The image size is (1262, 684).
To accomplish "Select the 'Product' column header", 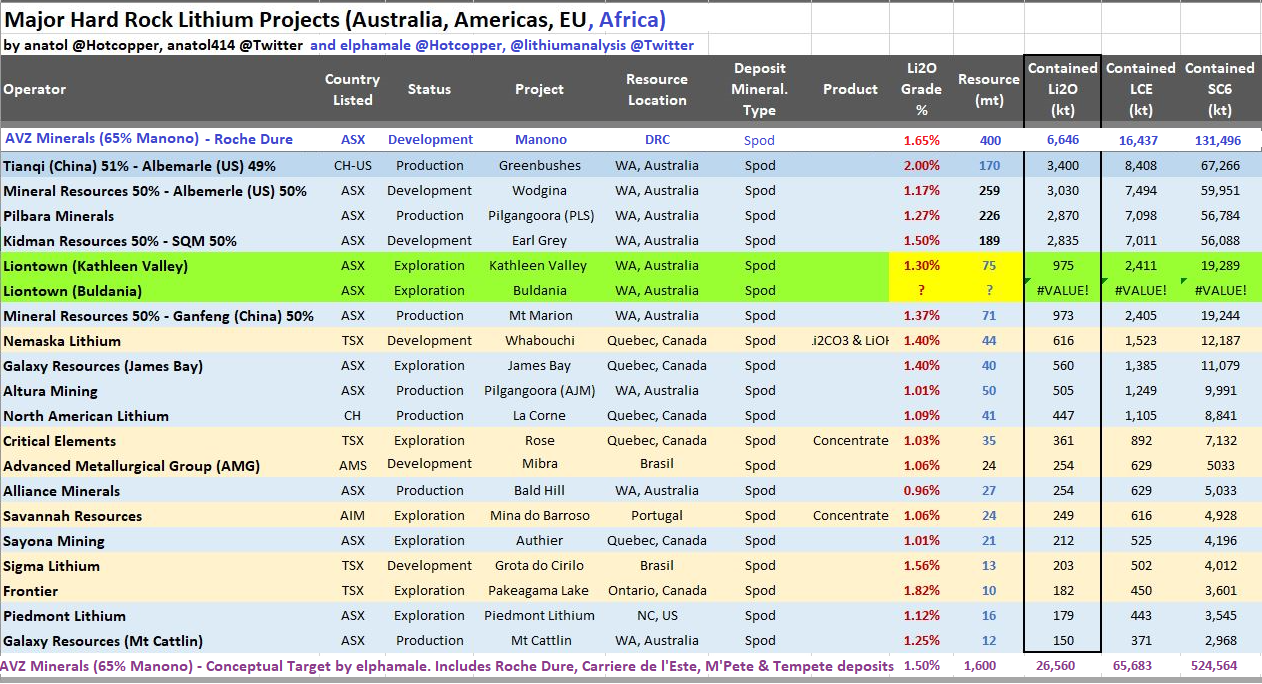I will click(x=850, y=89).
